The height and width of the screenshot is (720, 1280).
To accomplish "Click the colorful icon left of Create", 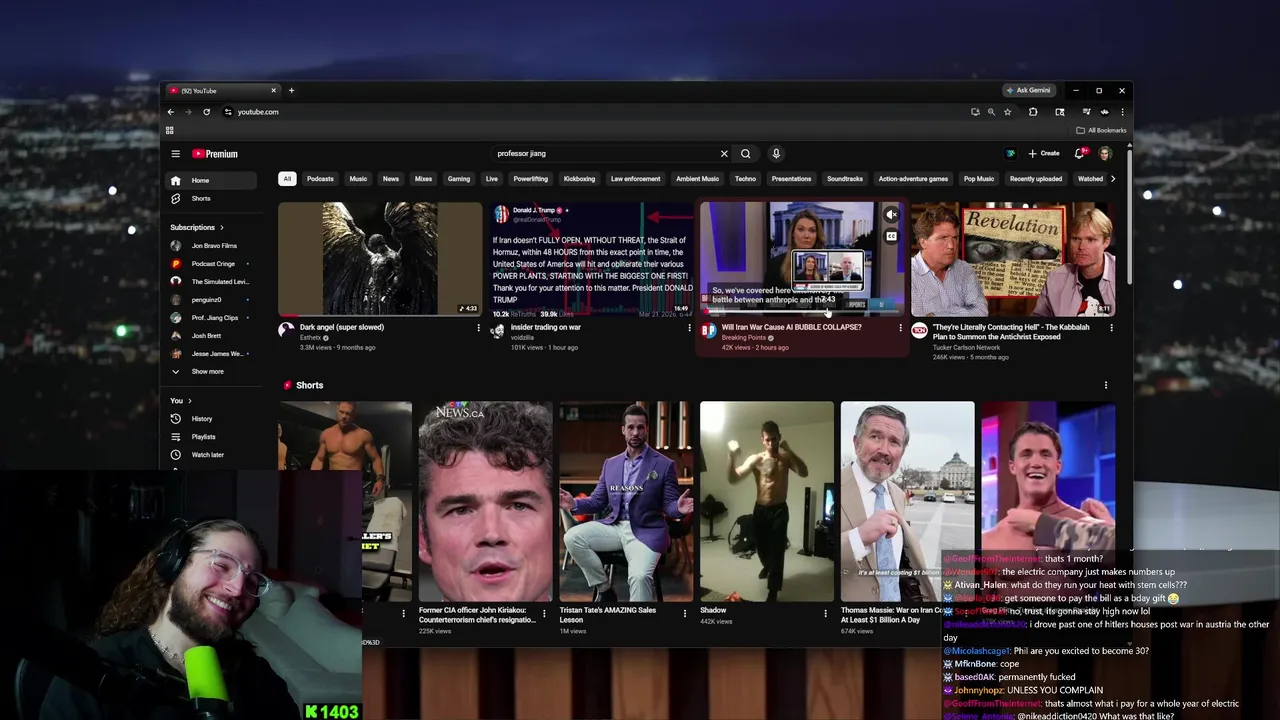I will click(x=1010, y=154).
